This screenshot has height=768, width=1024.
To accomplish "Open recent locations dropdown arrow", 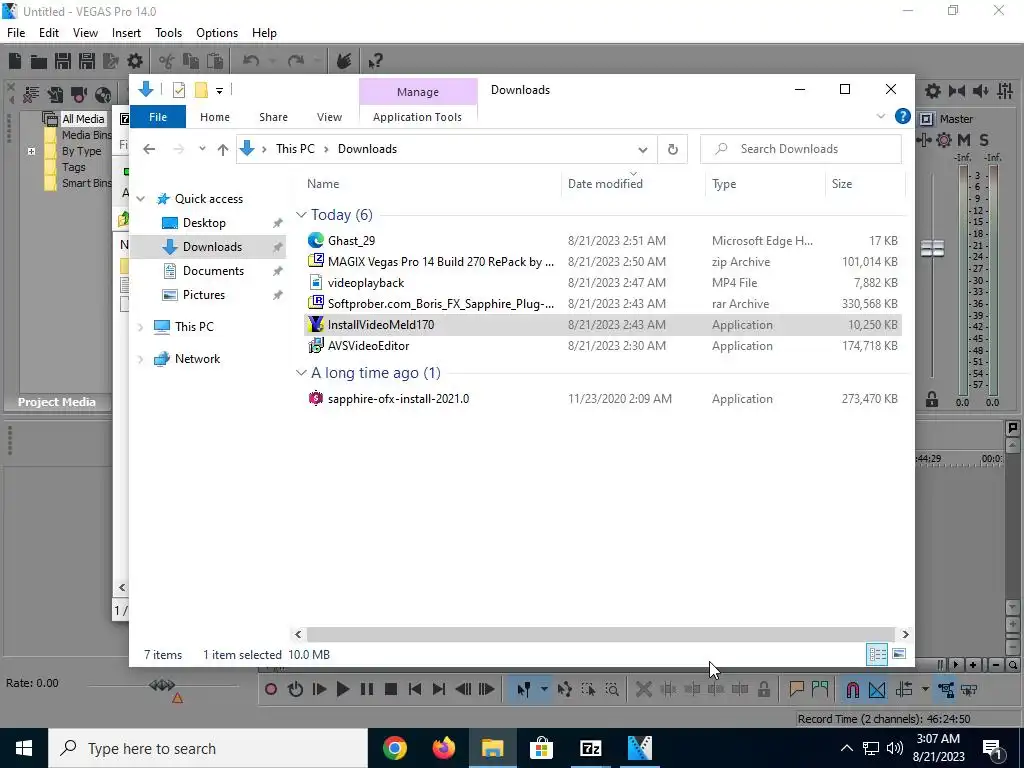I will point(202,149).
